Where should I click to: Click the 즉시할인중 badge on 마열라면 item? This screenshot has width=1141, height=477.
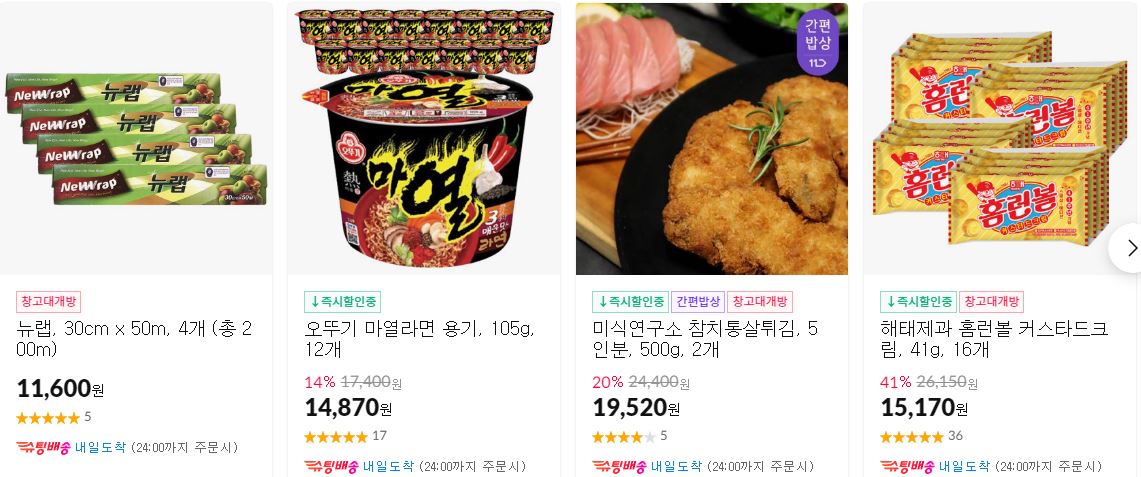(x=342, y=302)
